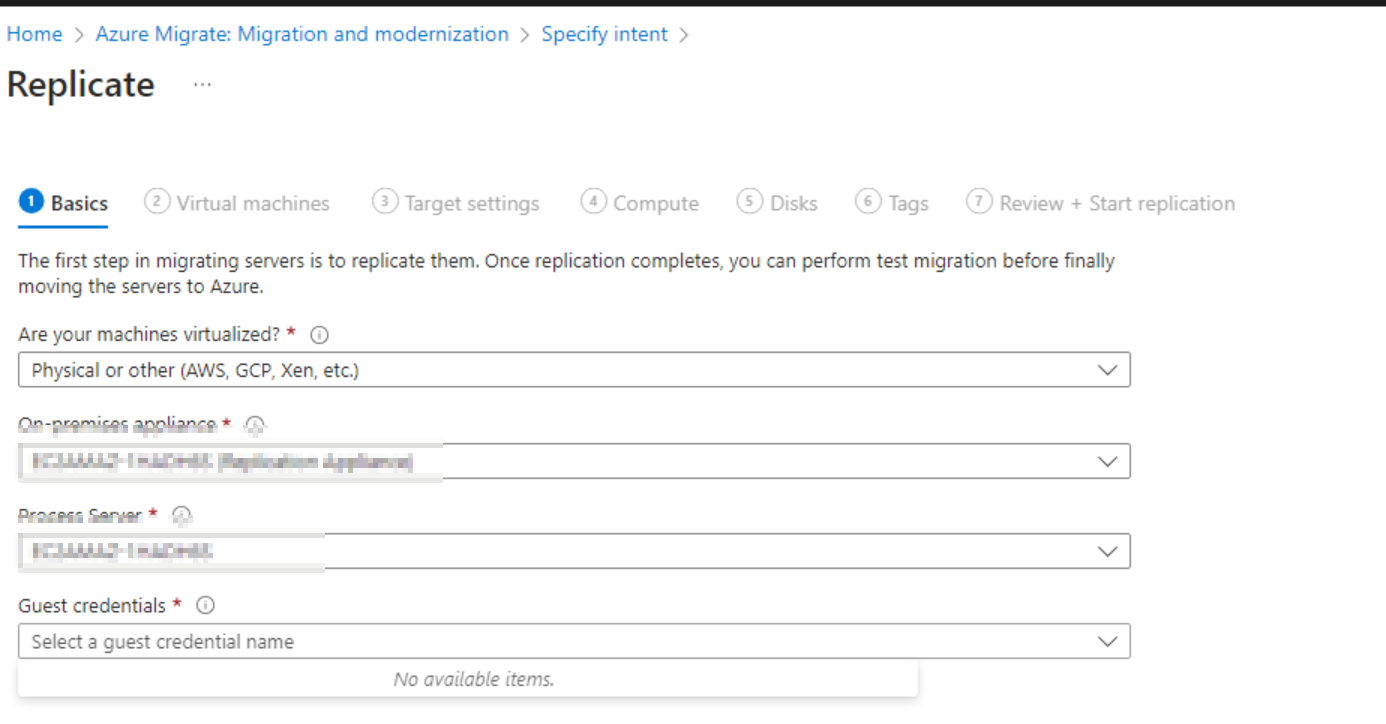Open the Target settings tab

[470, 202]
